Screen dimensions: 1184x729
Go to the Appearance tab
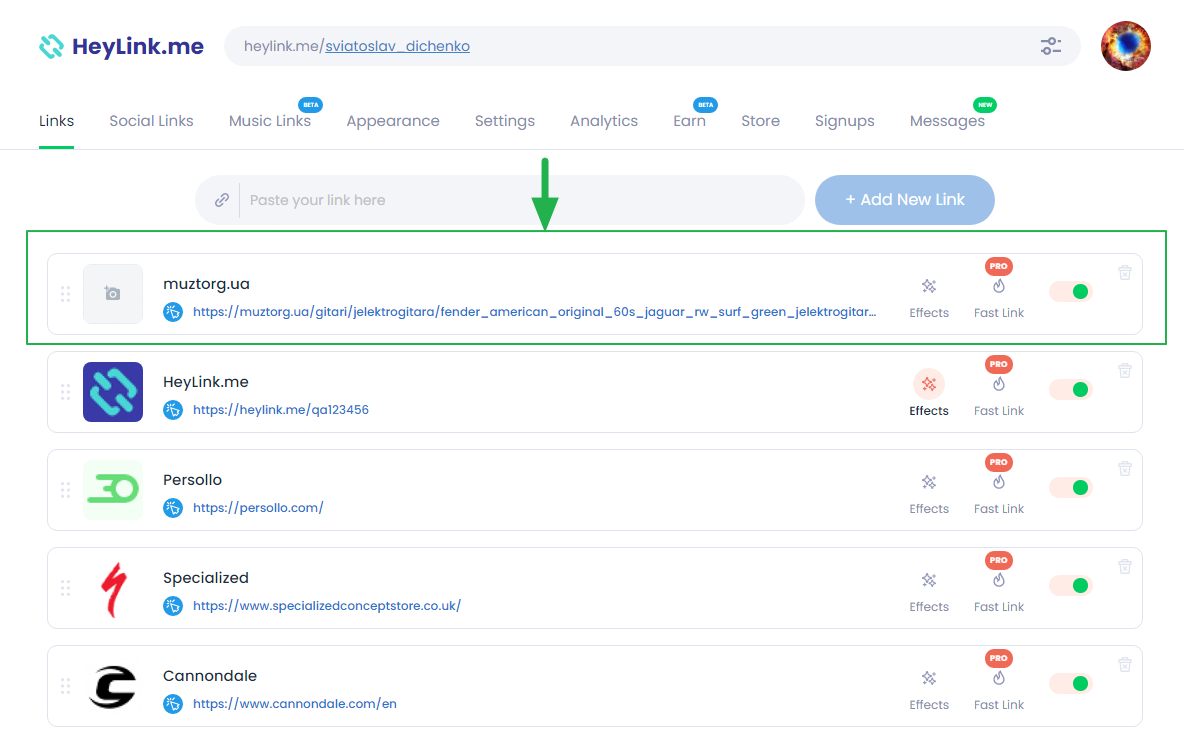393,121
